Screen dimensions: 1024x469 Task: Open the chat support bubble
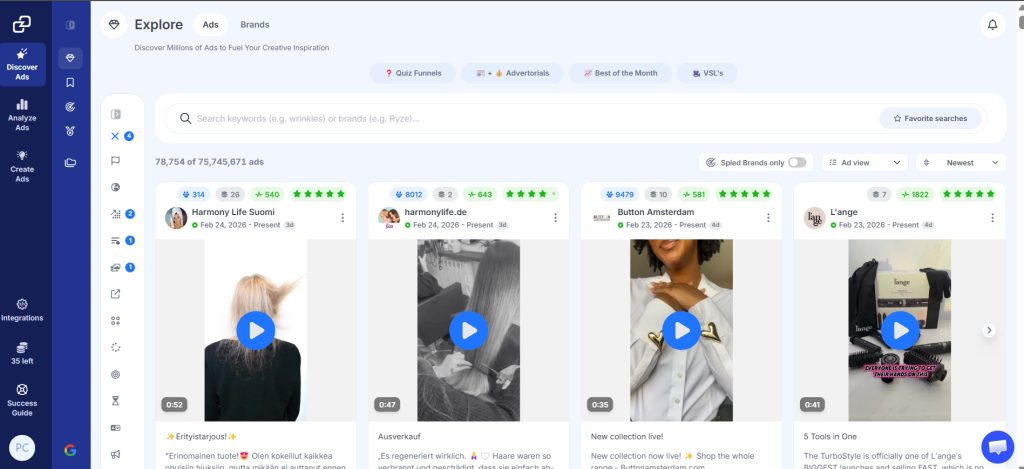[997, 447]
